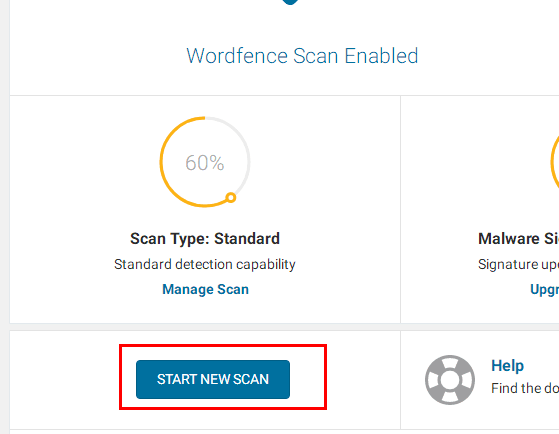This screenshot has height=434, width=559.
Task: Click the Standard detection capability text
Action: [x=205, y=264]
